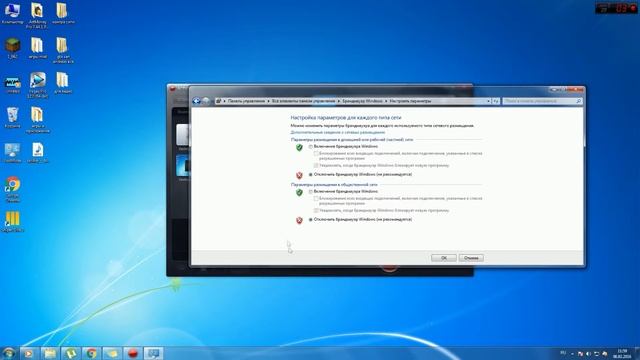Screen dimensions: 640x360
Task: Turn off Windows Firewall for public network
Action: pos(311,220)
